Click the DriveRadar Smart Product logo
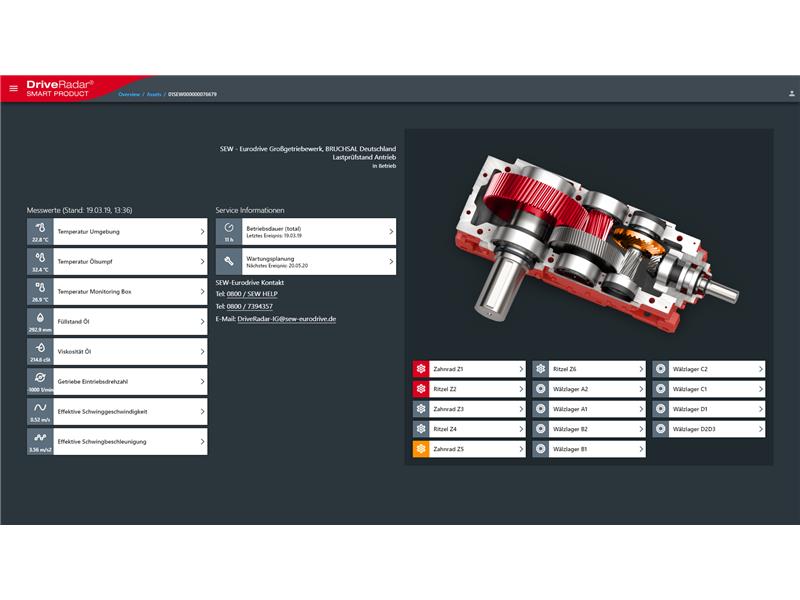 click(x=60, y=88)
